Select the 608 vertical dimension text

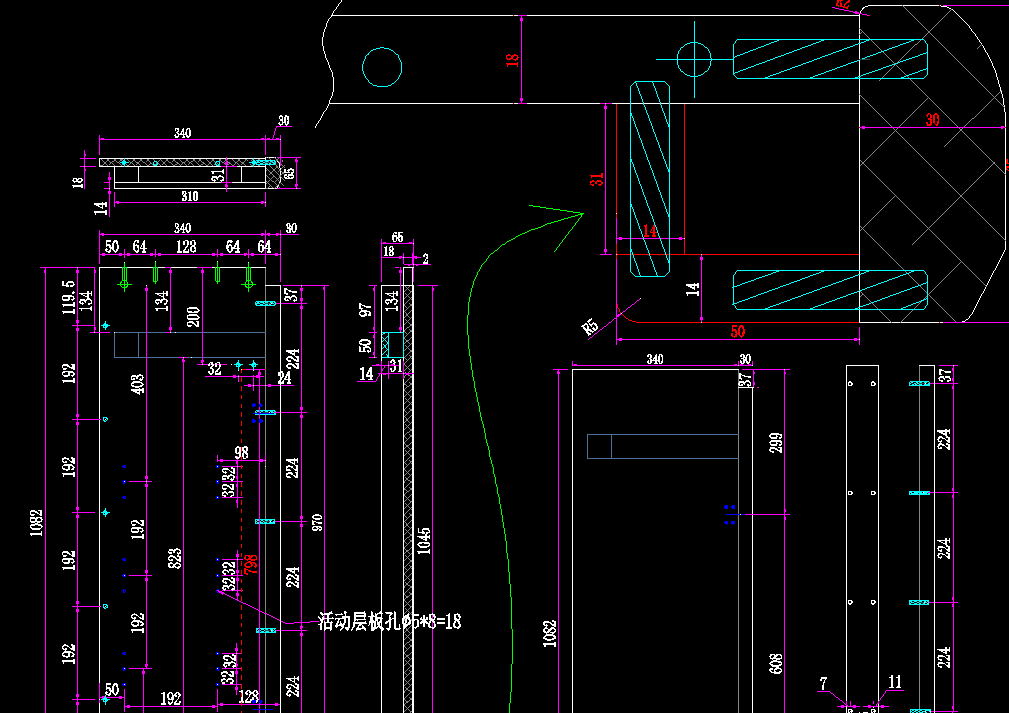pos(776,663)
